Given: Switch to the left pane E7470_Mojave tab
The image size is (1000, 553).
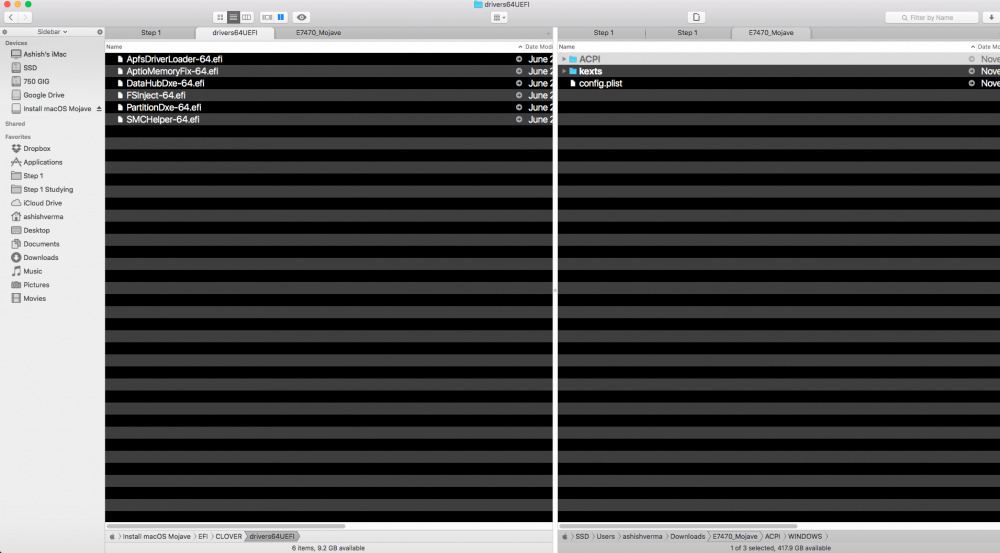Looking at the screenshot, I should tap(318, 33).
